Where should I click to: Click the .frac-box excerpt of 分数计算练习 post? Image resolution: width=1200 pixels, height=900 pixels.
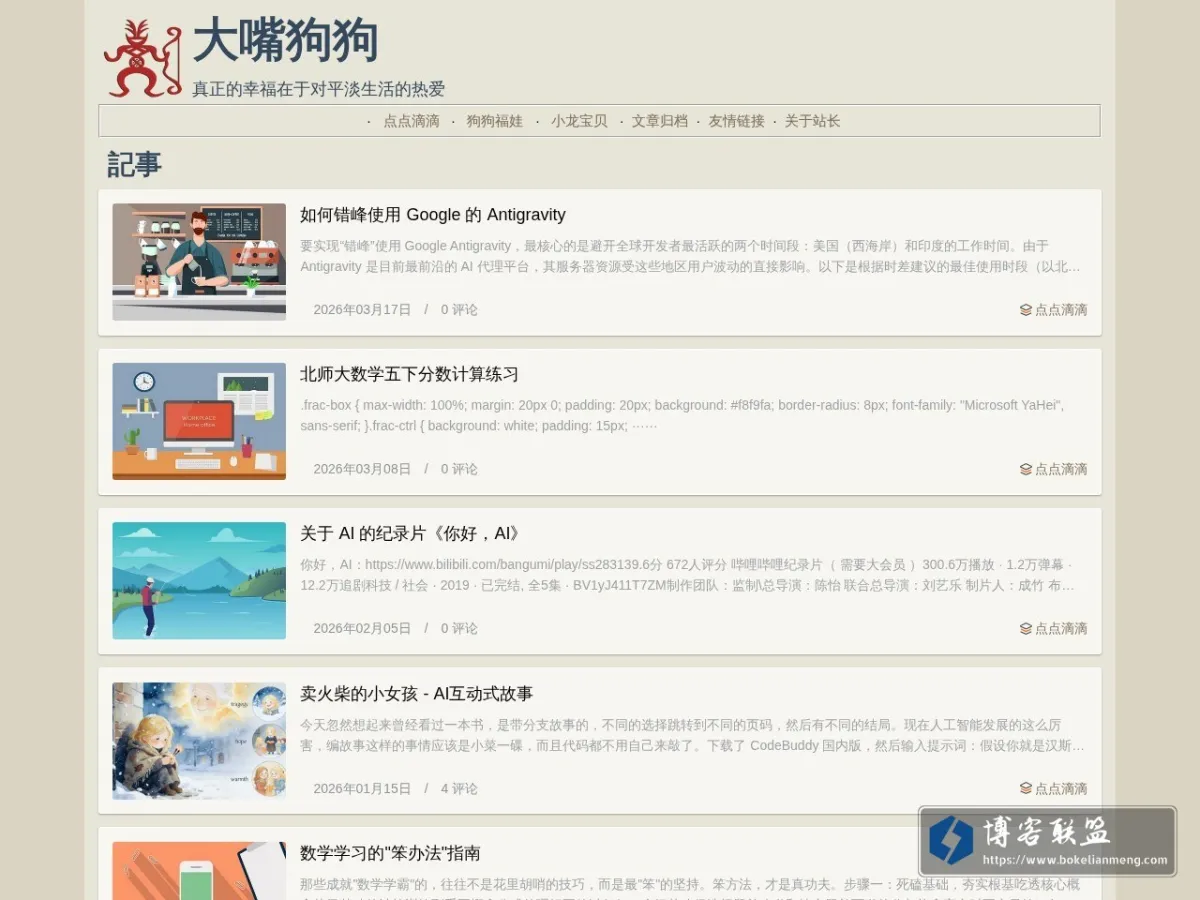point(682,415)
